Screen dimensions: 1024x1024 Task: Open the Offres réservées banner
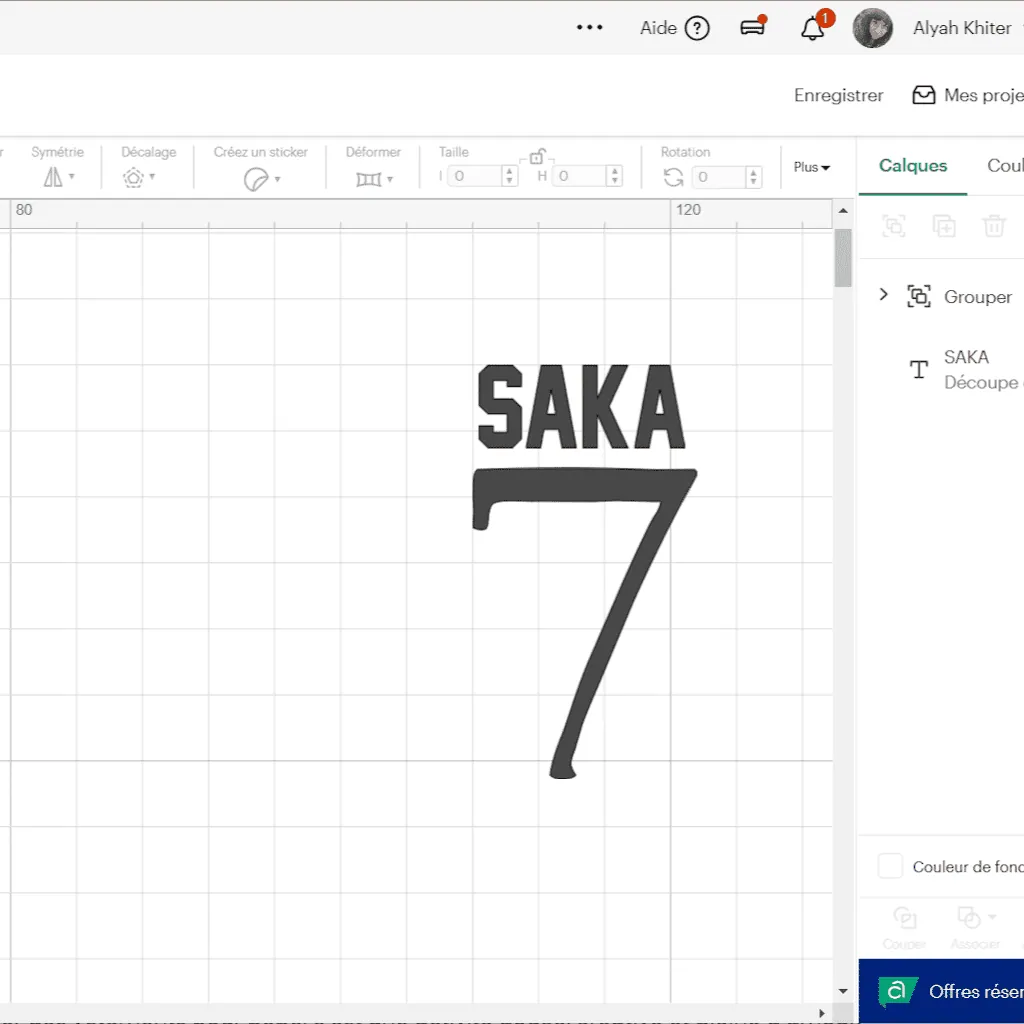point(941,991)
